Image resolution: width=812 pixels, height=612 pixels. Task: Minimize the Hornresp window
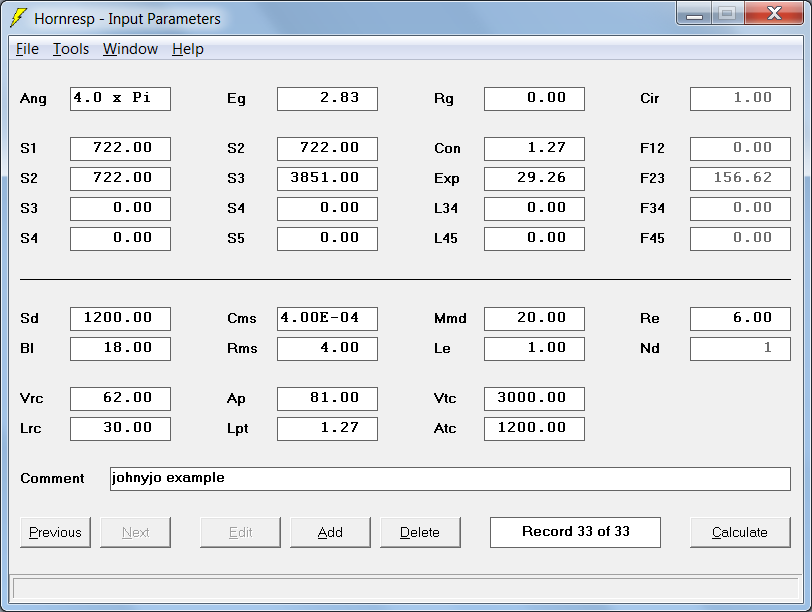click(694, 13)
